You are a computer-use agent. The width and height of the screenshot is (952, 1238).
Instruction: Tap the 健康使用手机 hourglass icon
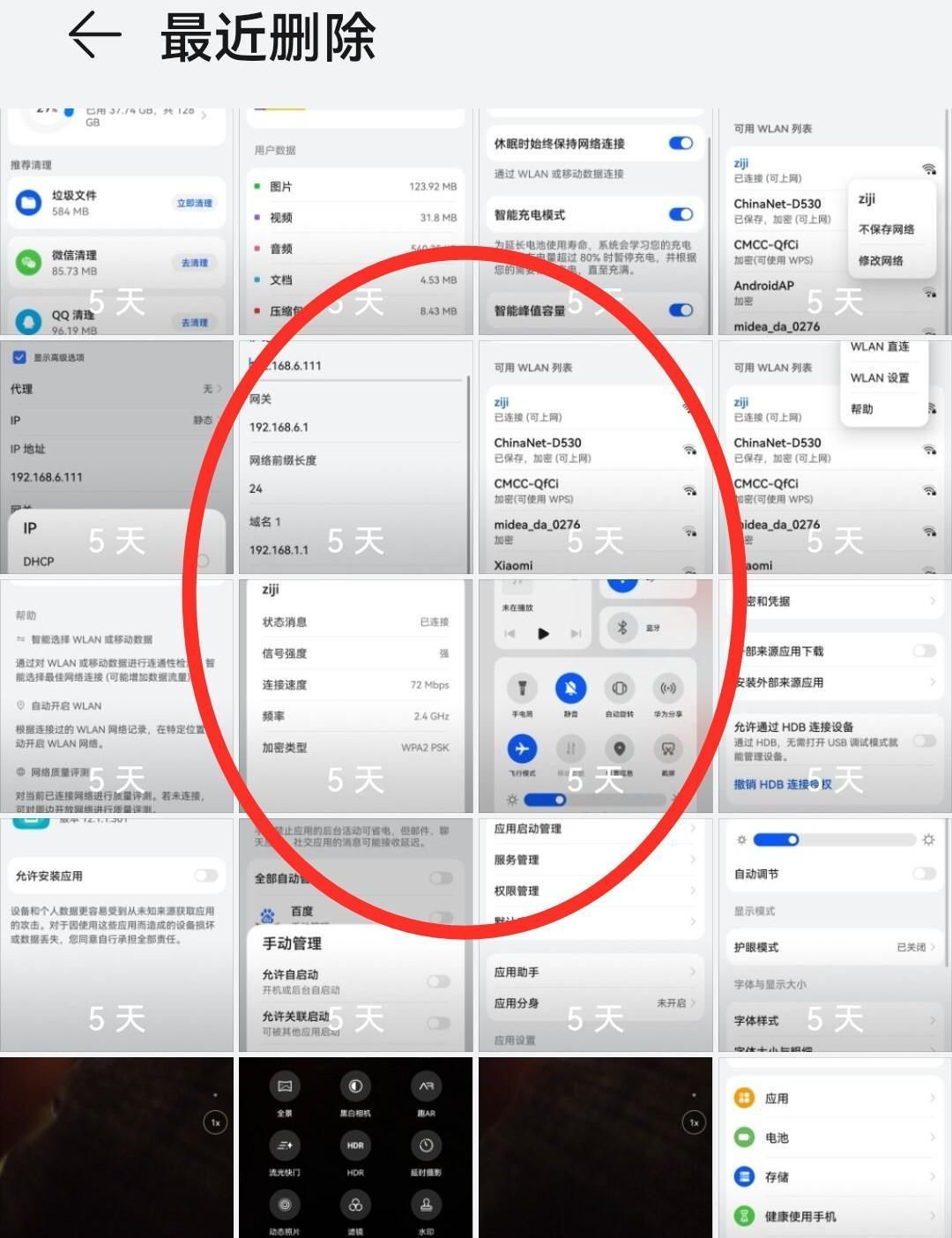coord(745,1216)
